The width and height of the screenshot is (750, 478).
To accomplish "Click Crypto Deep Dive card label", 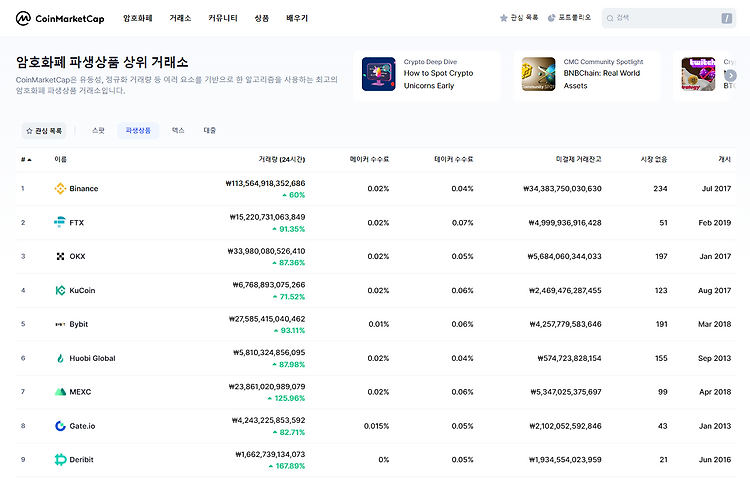I will pos(430,62).
